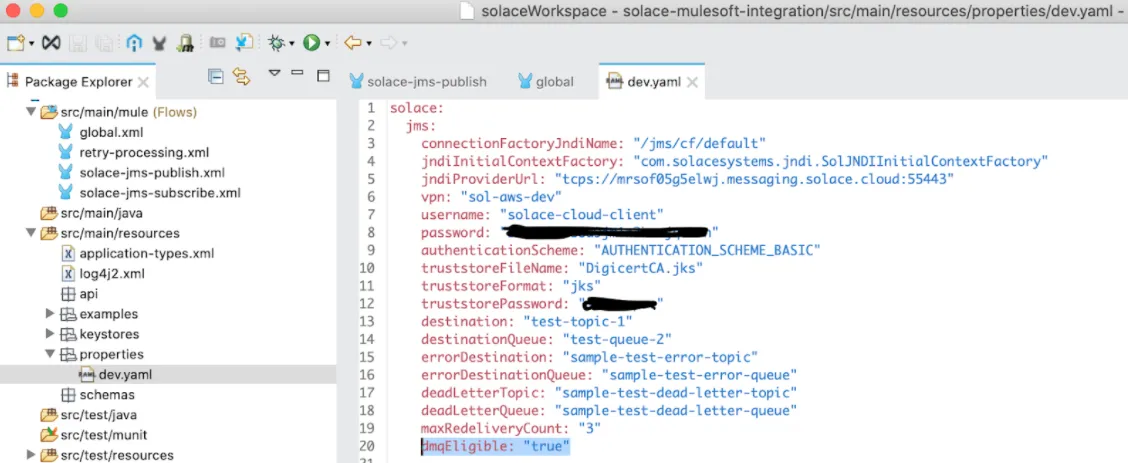Viewport: 1128px width, 463px height.
Task: Collapse the src/main/mule folder
Action: (x=30, y=112)
